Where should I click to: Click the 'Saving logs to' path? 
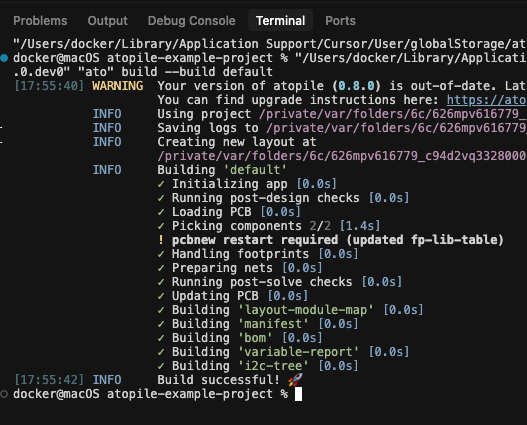tap(396, 128)
